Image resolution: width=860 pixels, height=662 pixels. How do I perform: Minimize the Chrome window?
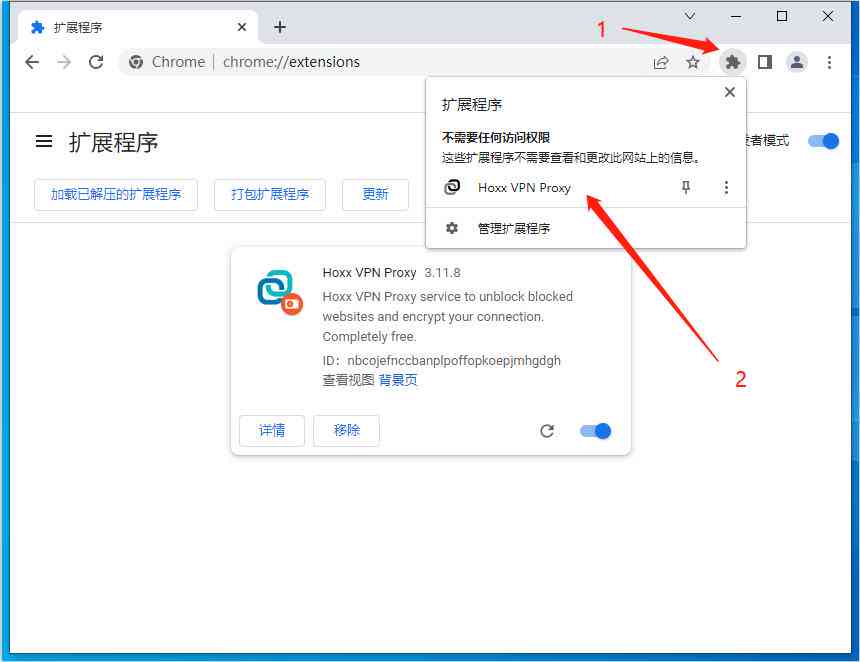pyautogui.click(x=736, y=16)
